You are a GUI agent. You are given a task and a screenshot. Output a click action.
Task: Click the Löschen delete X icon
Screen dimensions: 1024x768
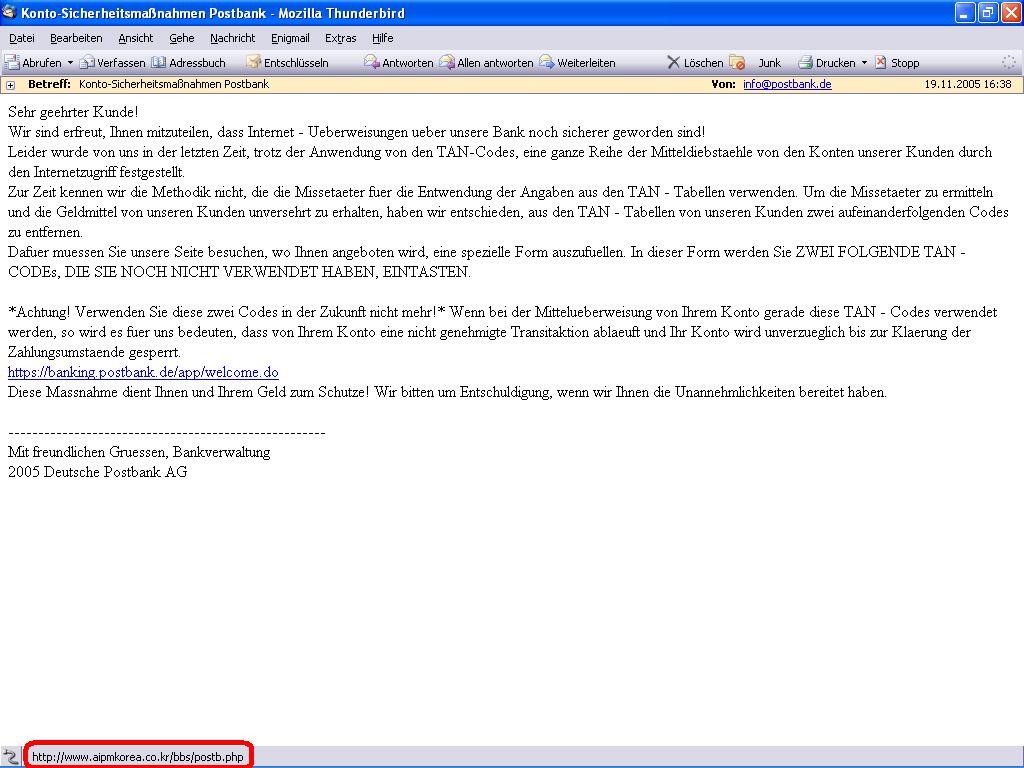tap(673, 63)
